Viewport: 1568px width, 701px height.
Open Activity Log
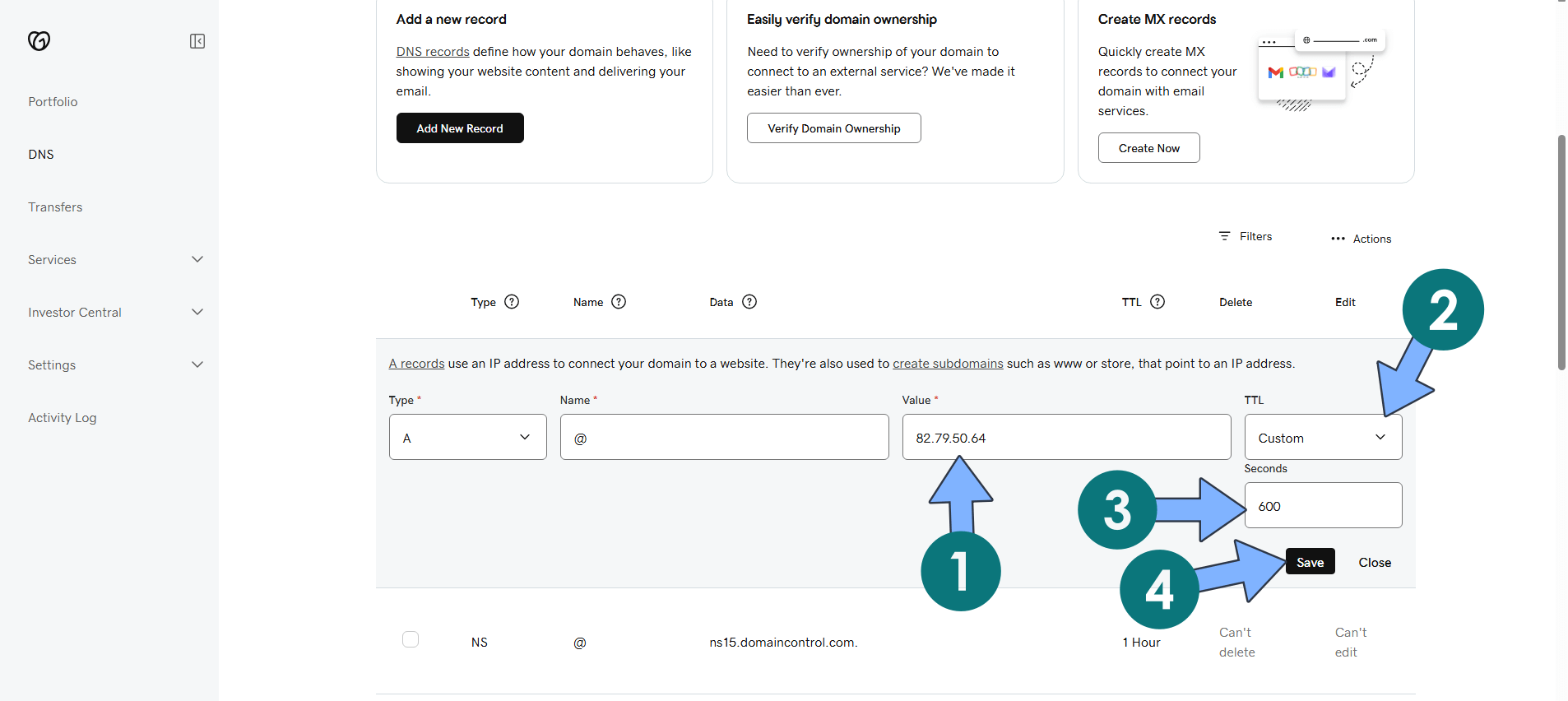[63, 418]
